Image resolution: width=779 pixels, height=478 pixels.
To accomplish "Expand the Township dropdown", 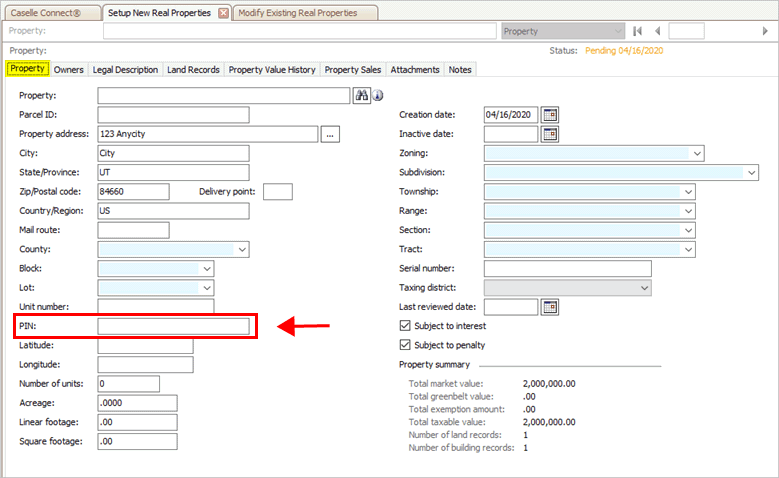I will tap(689, 192).
